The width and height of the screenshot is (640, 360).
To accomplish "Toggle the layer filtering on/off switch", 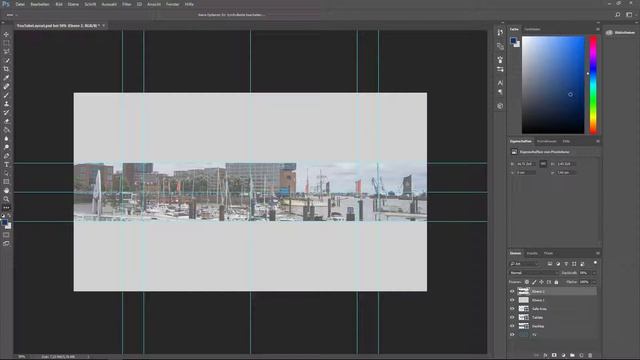I will [x=595, y=263].
